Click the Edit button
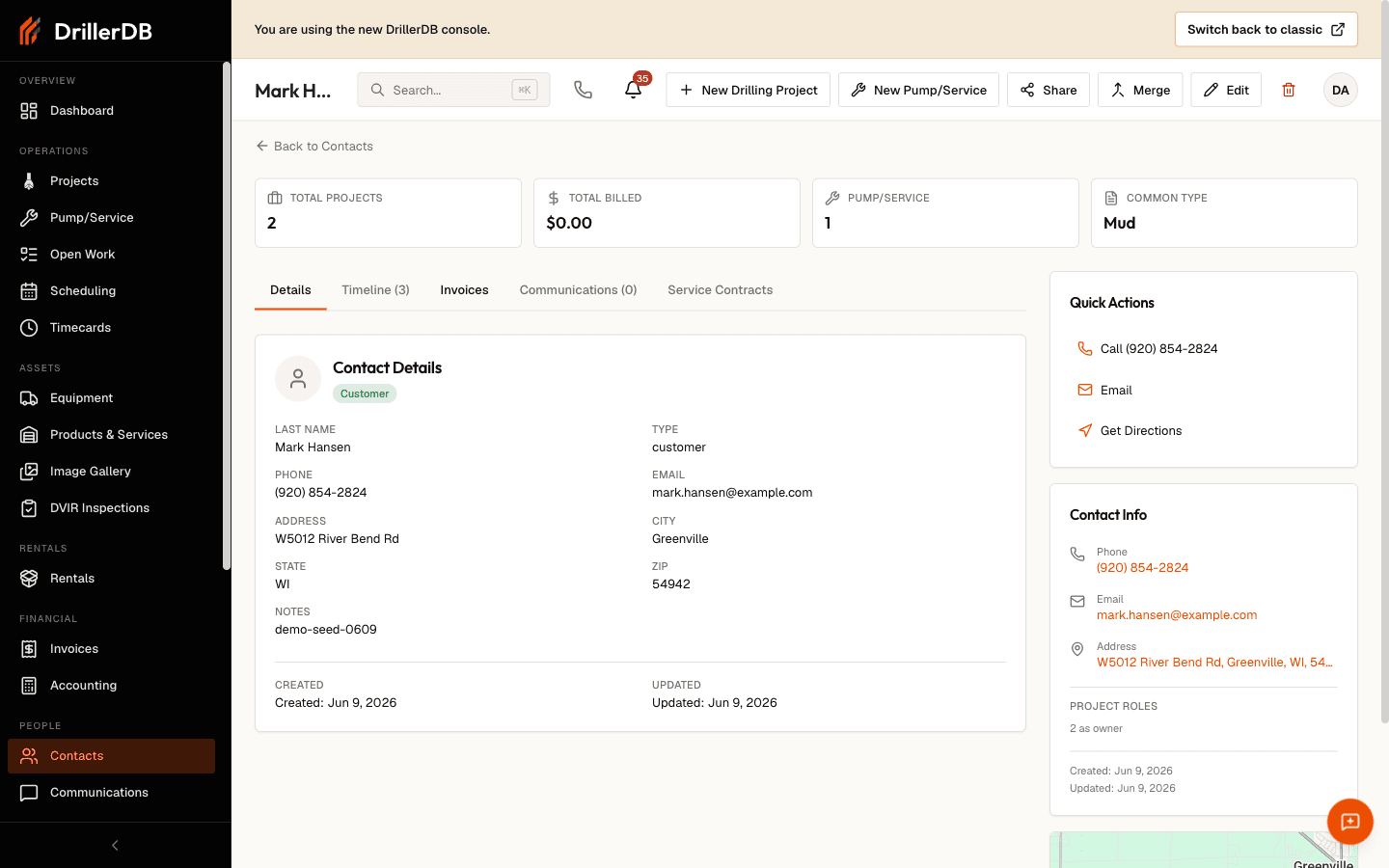1389x868 pixels. pyautogui.click(x=1226, y=90)
